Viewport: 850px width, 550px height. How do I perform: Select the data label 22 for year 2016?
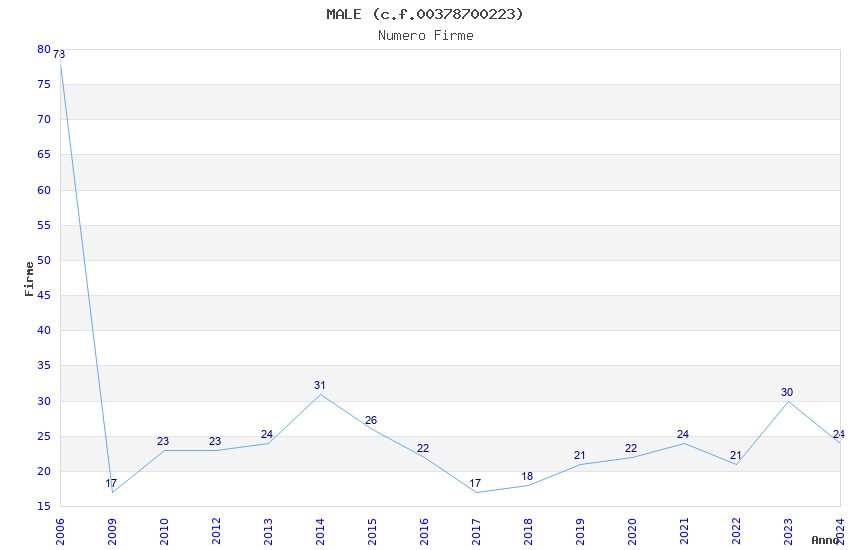tap(423, 448)
